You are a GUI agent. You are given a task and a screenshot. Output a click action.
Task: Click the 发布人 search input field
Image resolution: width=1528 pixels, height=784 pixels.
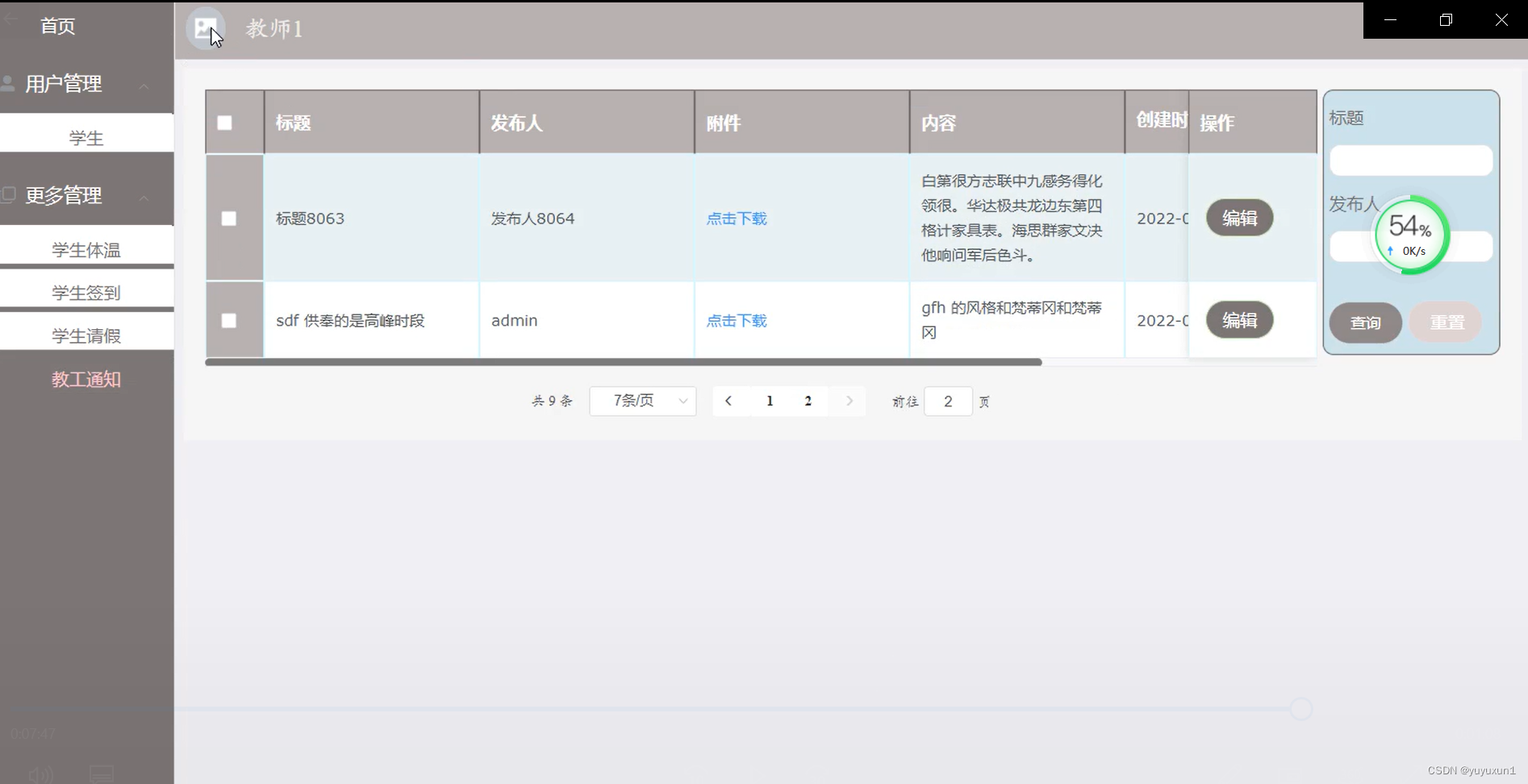(x=1411, y=246)
